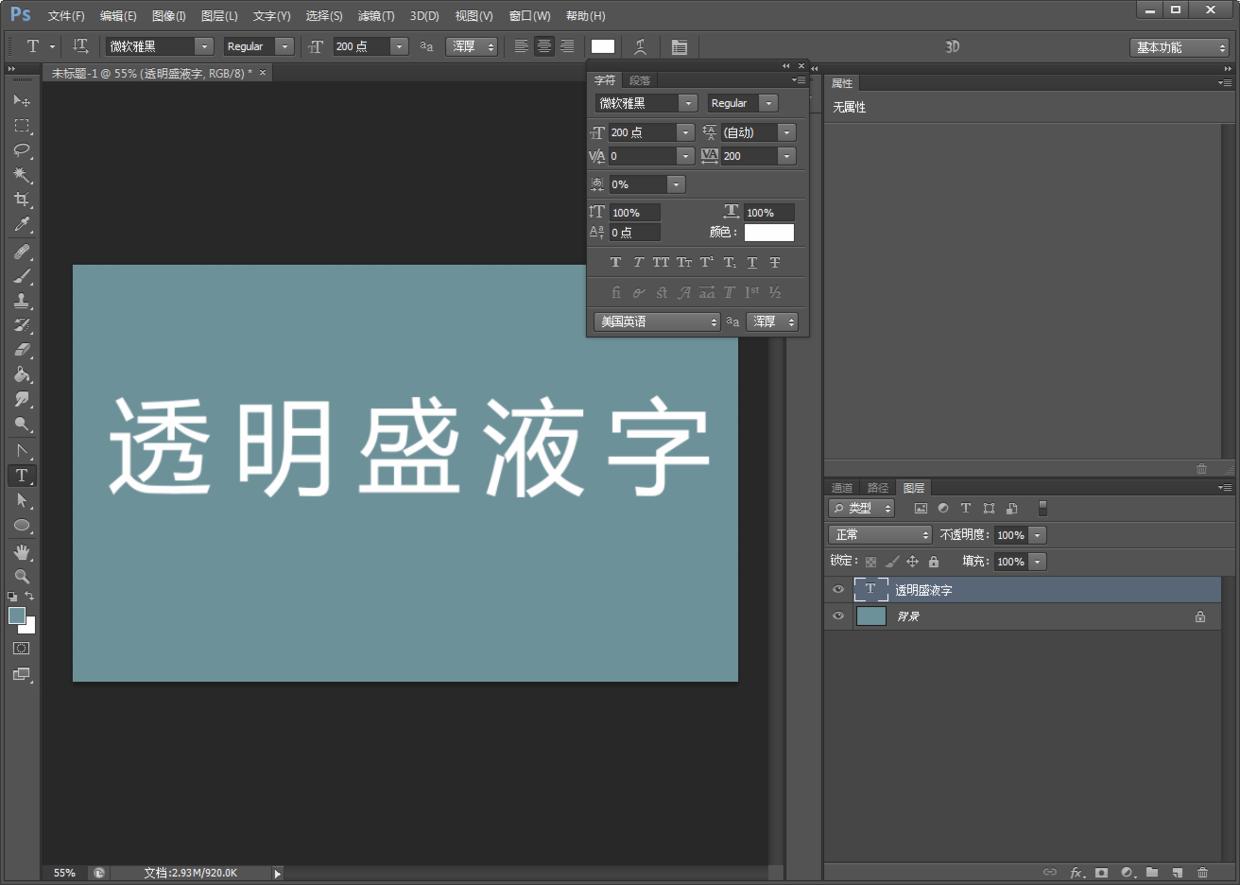Click the 通道 tab in the layers area
The height and width of the screenshot is (885, 1240).
pyautogui.click(x=841, y=487)
